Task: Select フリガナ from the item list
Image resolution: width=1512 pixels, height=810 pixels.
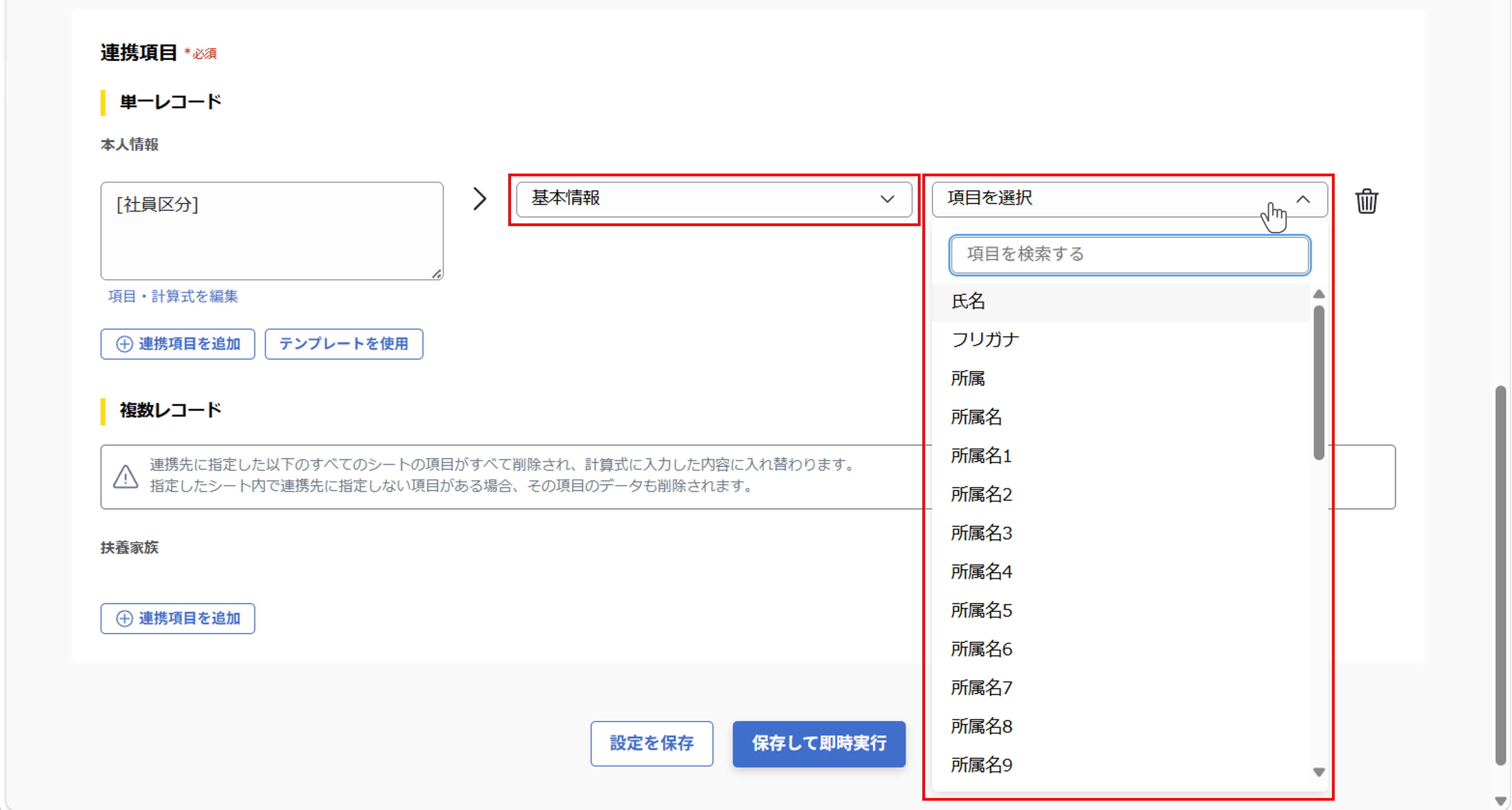Action: point(1121,340)
